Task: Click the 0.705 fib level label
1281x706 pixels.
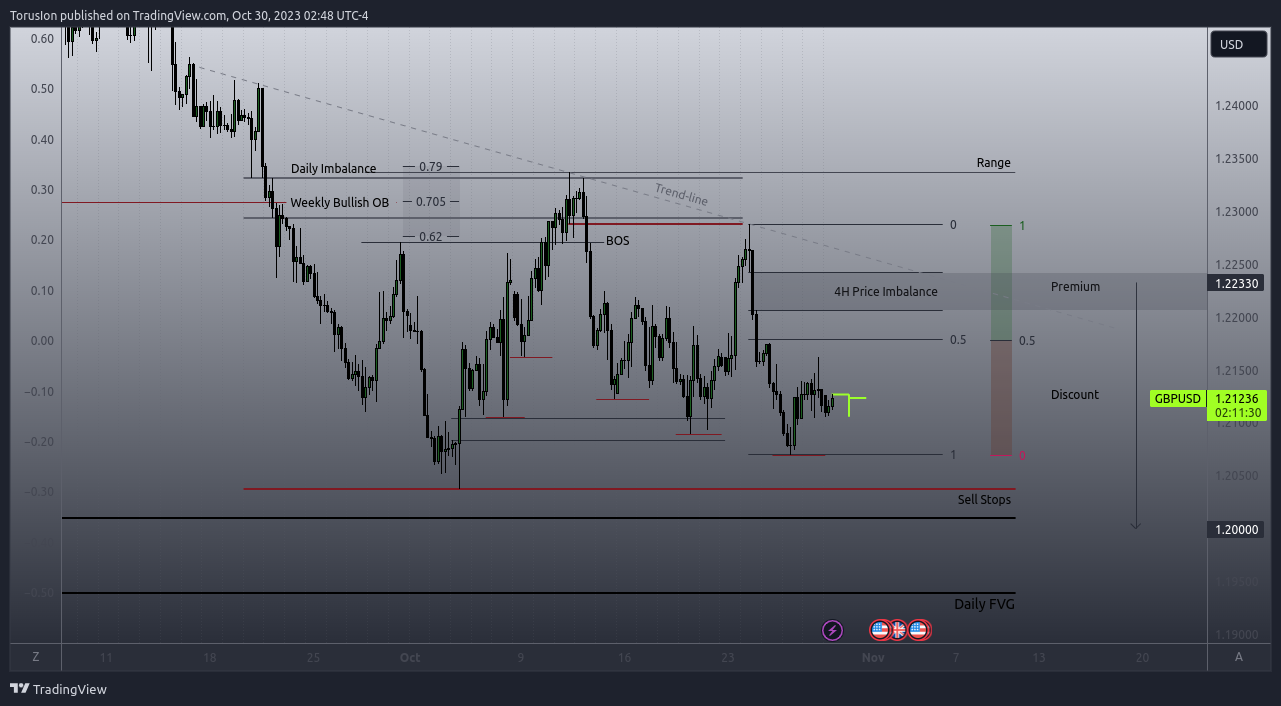Action: click(x=430, y=202)
